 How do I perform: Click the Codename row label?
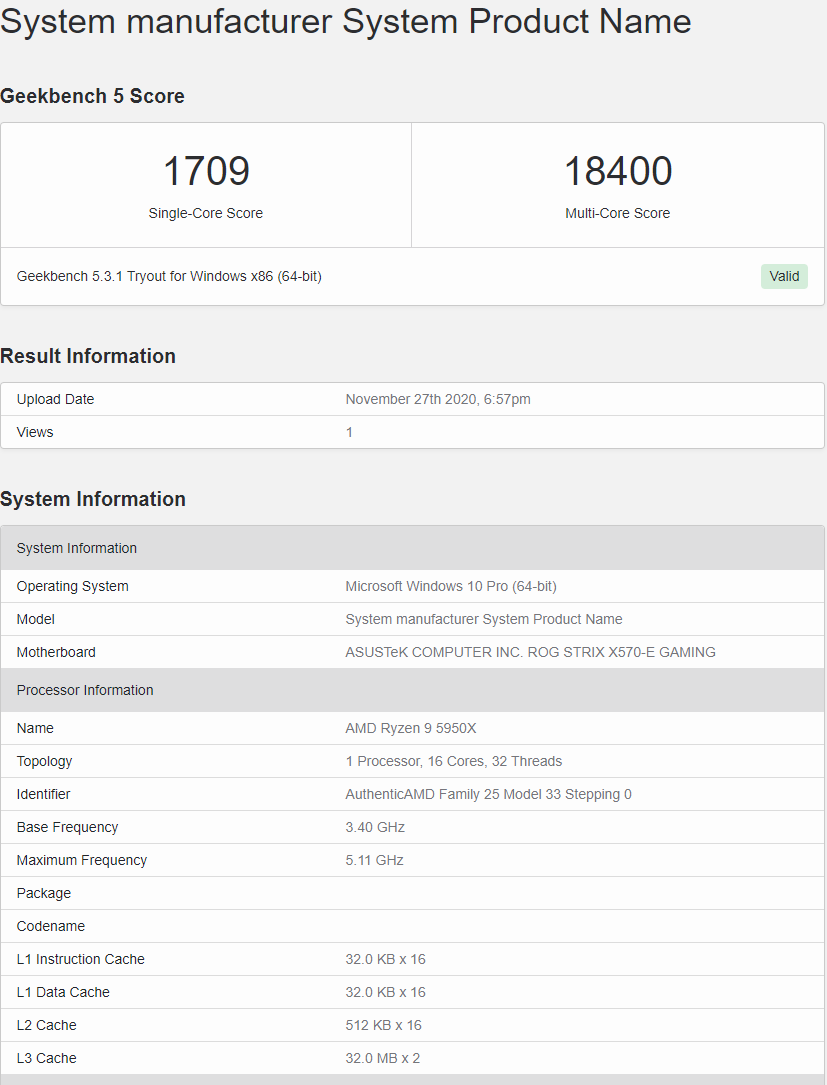(x=51, y=927)
